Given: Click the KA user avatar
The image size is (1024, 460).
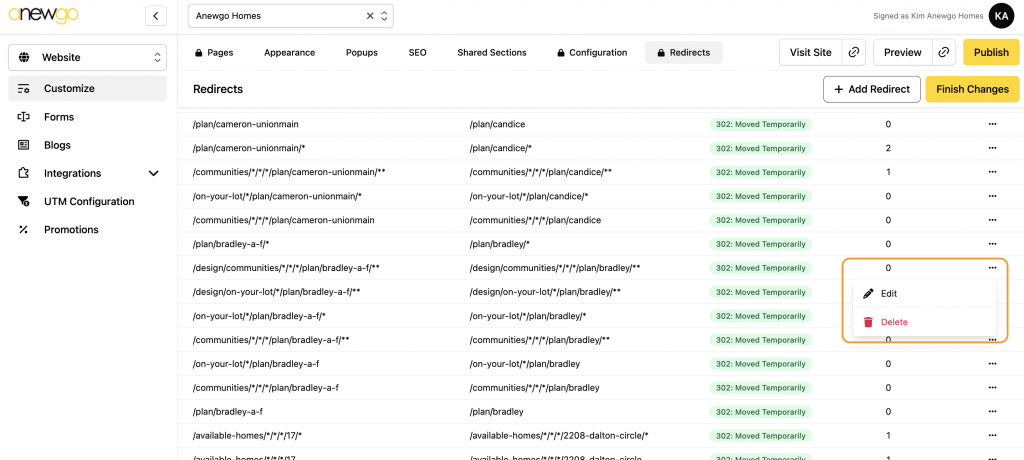Looking at the screenshot, I should pos(1001,16).
